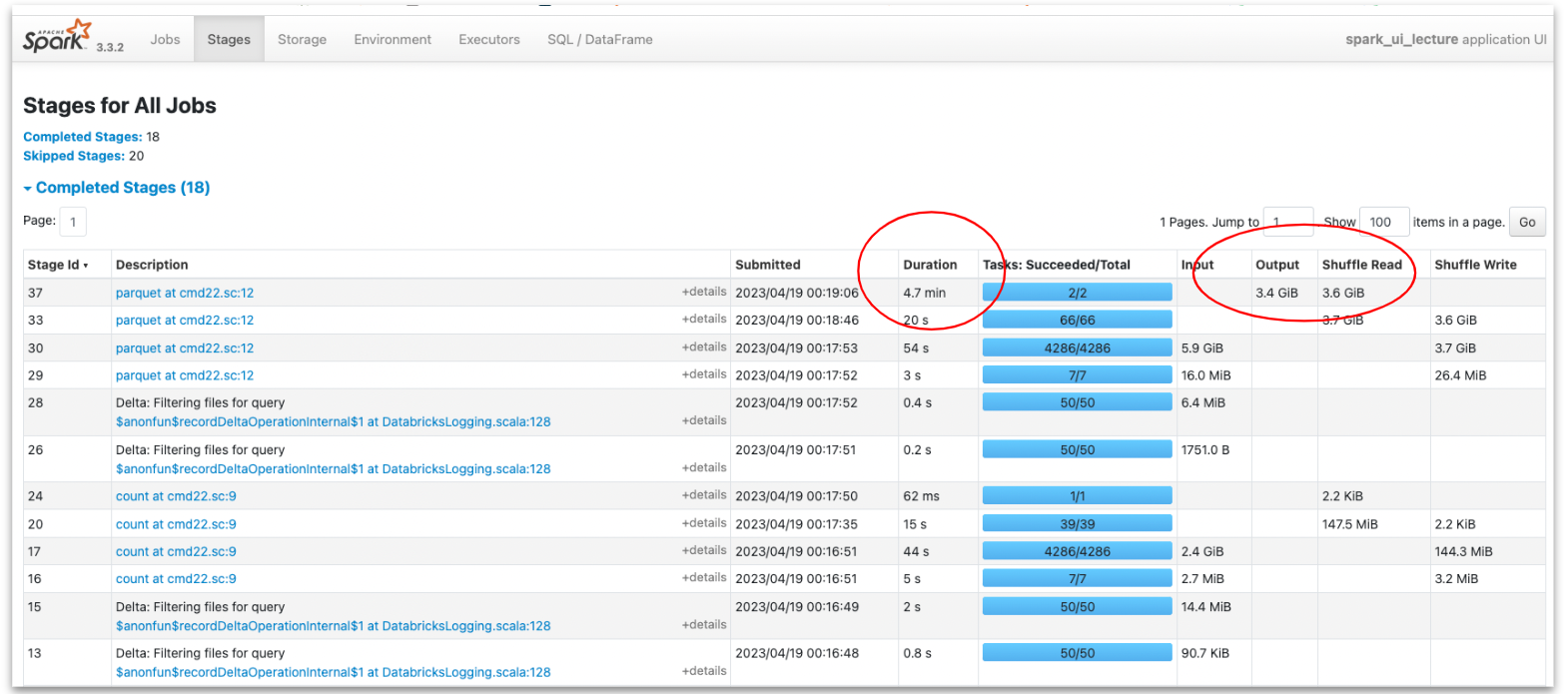1568x694 pixels.
Task: Expand +details for stage 24 count
Action: click(x=703, y=495)
